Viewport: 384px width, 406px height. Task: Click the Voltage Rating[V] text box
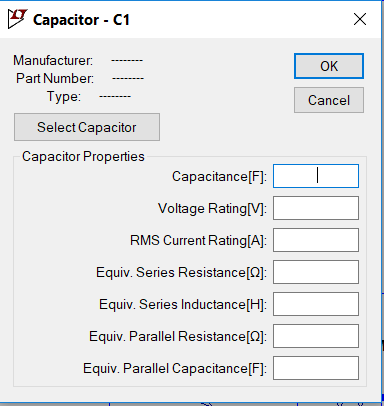(316, 208)
